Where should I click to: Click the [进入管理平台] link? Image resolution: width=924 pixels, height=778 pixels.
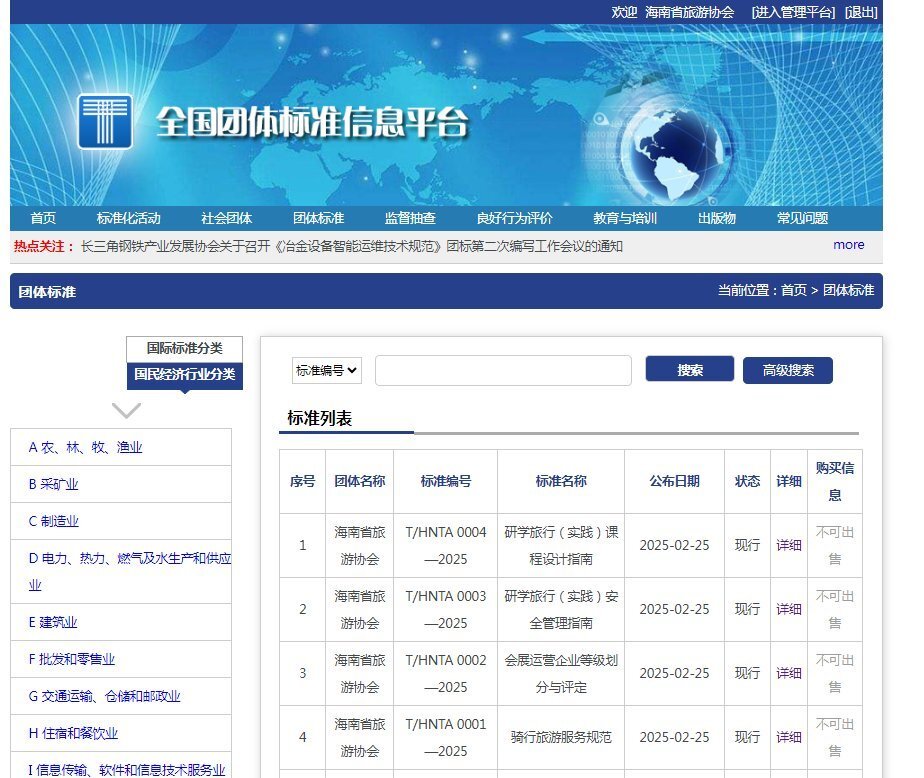[791, 12]
